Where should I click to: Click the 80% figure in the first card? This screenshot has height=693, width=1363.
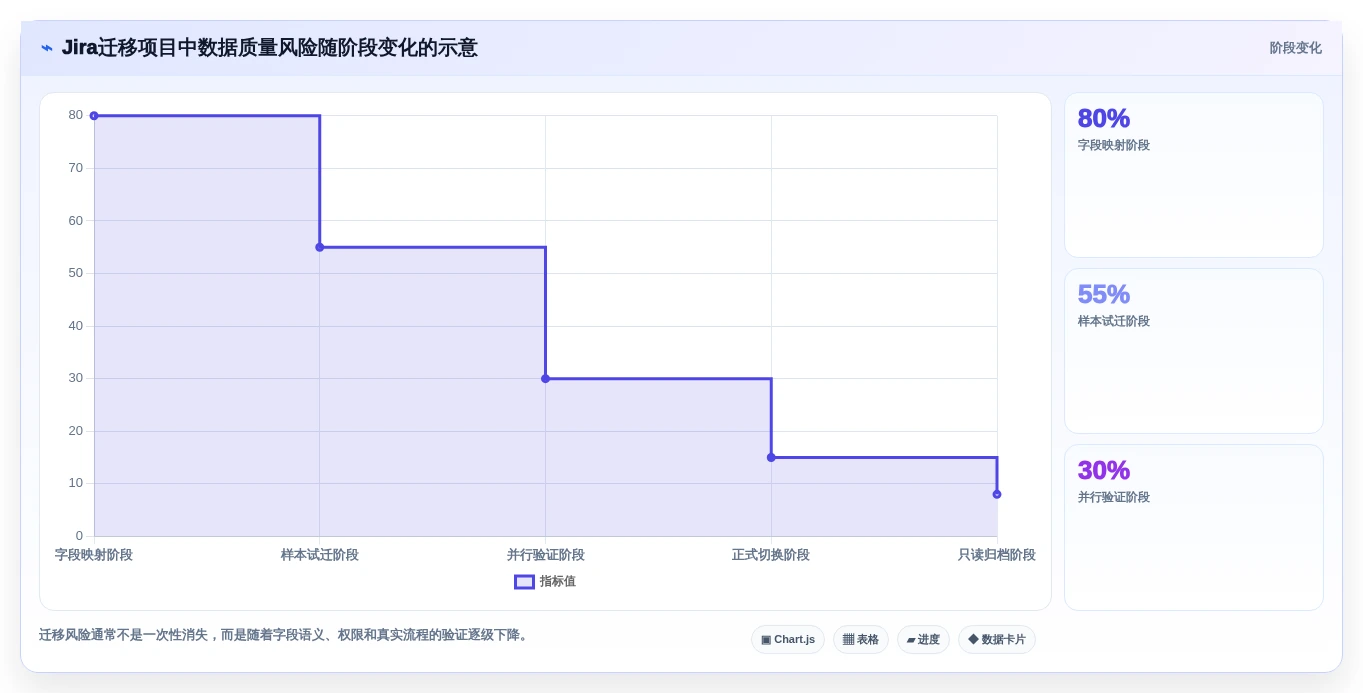1104,118
